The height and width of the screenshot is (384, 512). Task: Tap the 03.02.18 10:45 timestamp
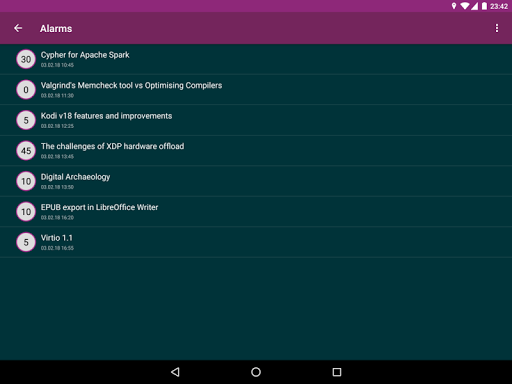(x=57, y=65)
